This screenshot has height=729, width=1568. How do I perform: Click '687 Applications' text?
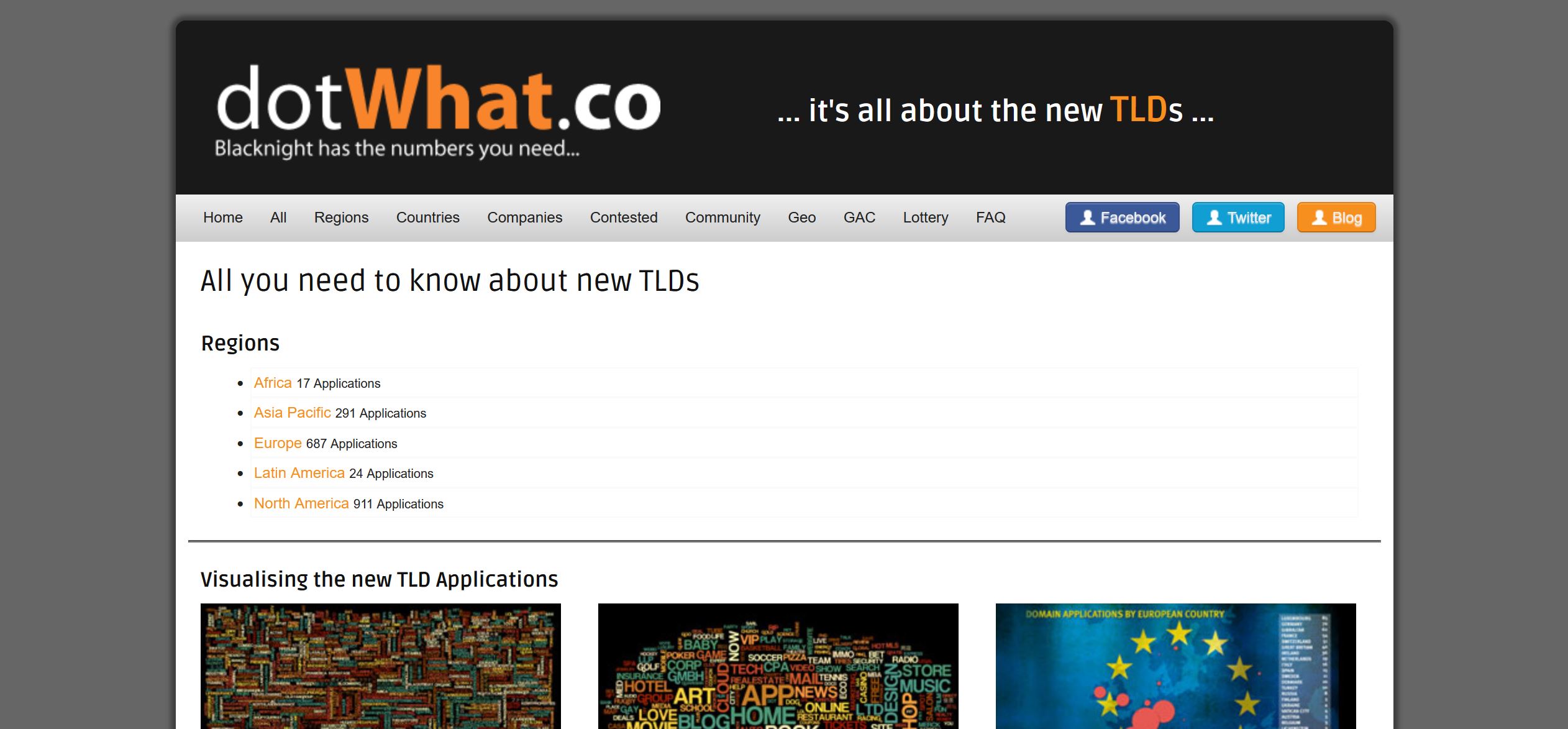pos(352,444)
